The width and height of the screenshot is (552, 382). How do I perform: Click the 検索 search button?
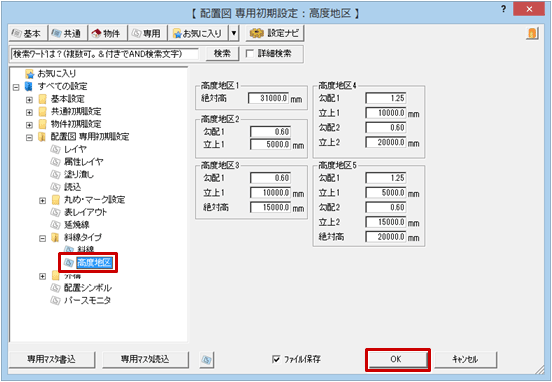tap(222, 54)
